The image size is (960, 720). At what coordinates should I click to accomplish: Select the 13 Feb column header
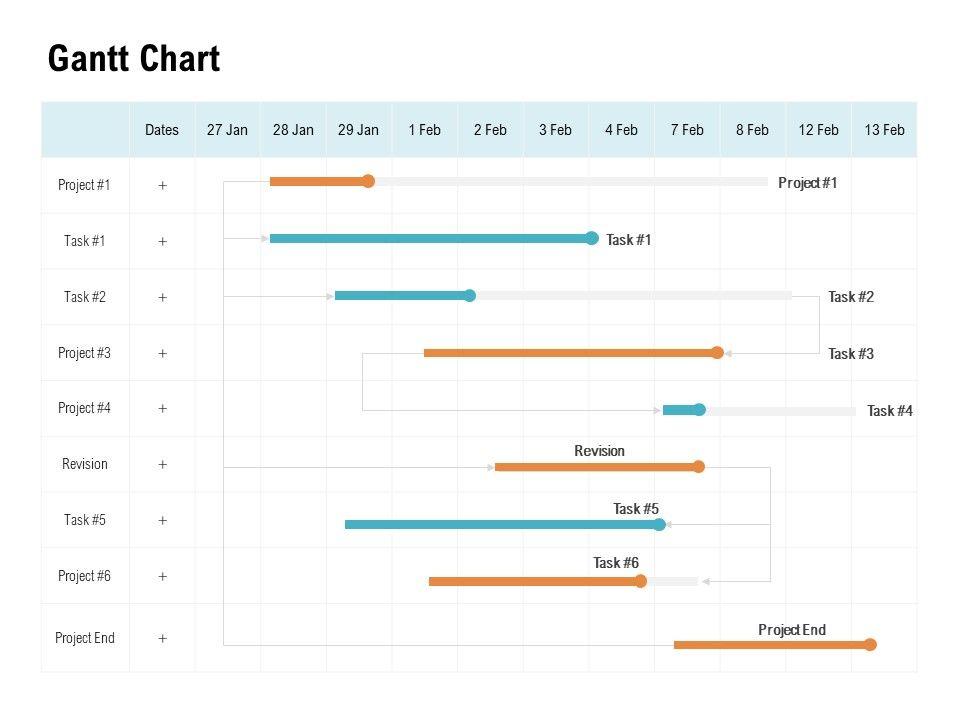coord(884,130)
